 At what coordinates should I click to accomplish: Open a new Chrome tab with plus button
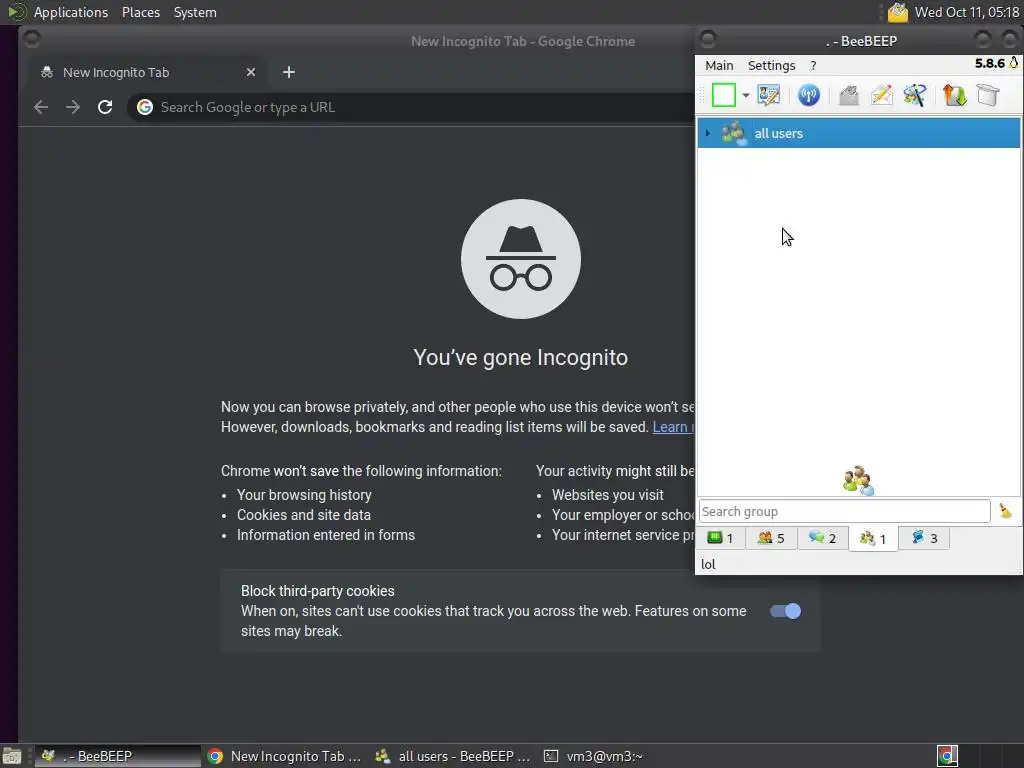[x=289, y=72]
